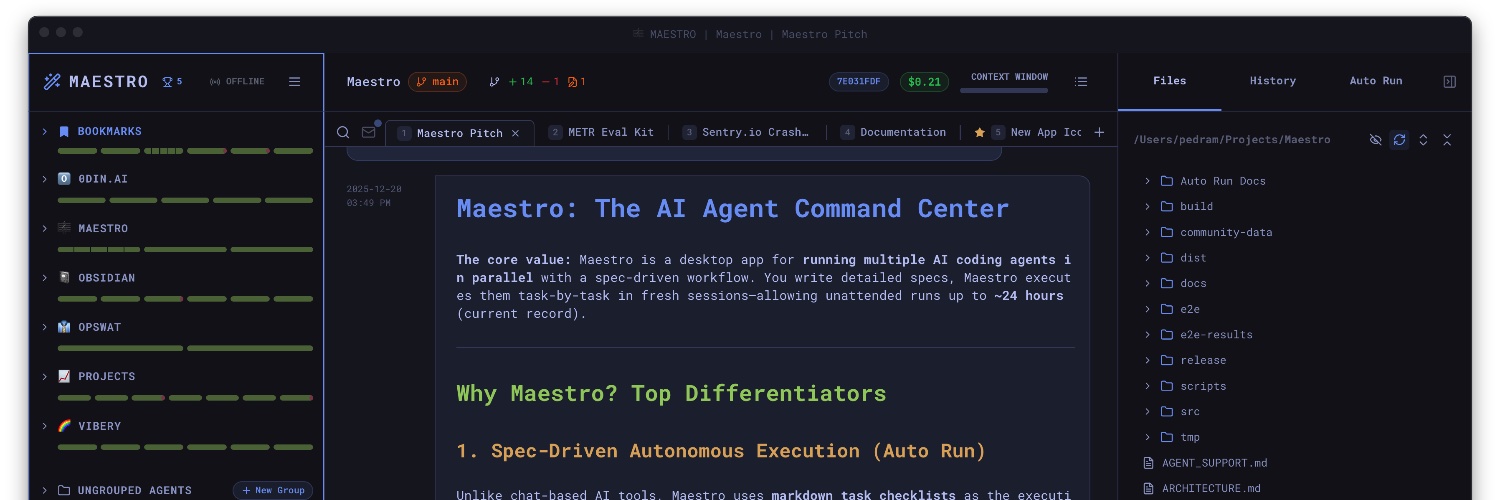Expand the VIBERY group
The image size is (1500, 500).
pyautogui.click(x=45, y=425)
